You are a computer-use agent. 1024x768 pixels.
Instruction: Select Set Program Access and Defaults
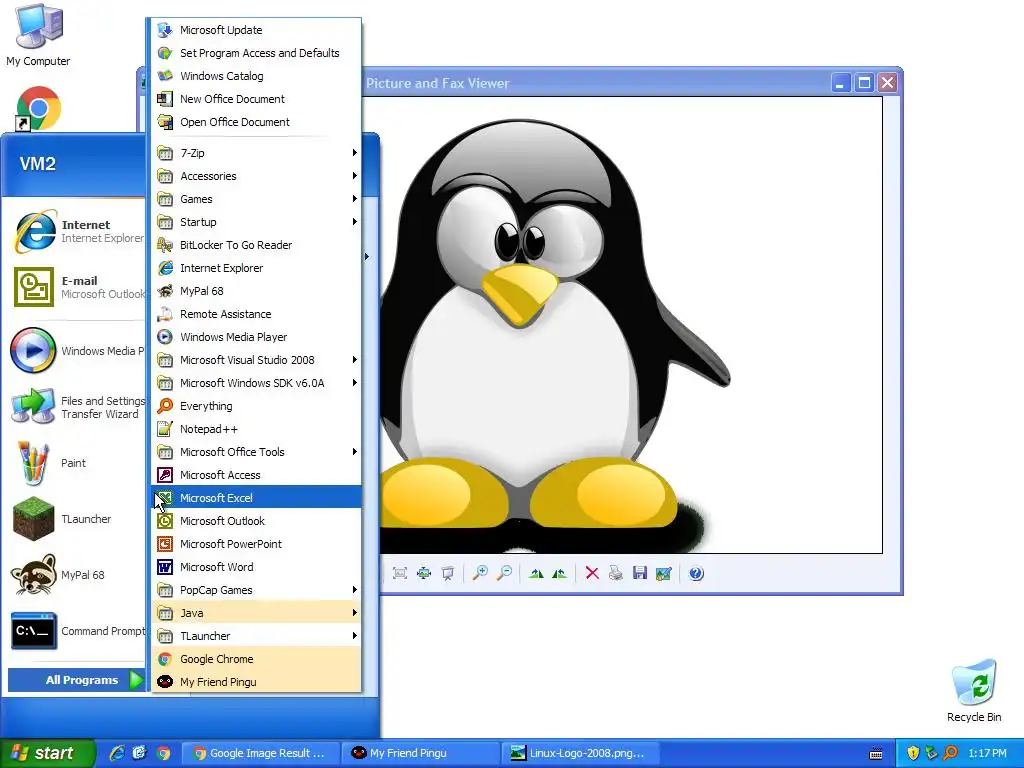point(257,53)
